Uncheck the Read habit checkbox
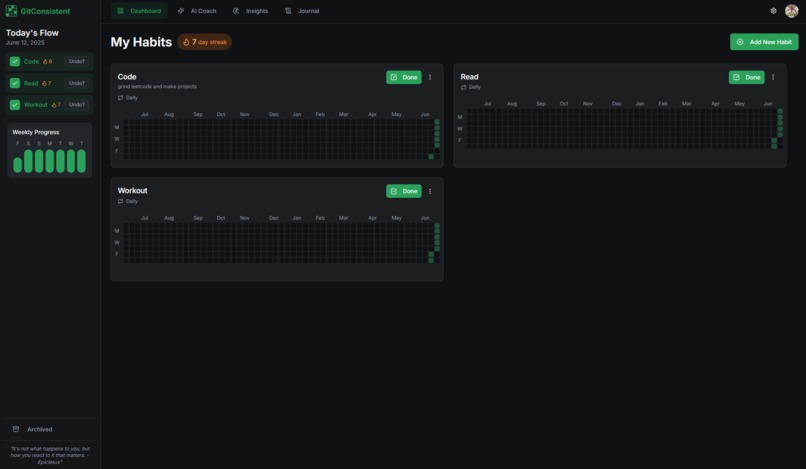The width and height of the screenshot is (806, 469). pos(15,83)
